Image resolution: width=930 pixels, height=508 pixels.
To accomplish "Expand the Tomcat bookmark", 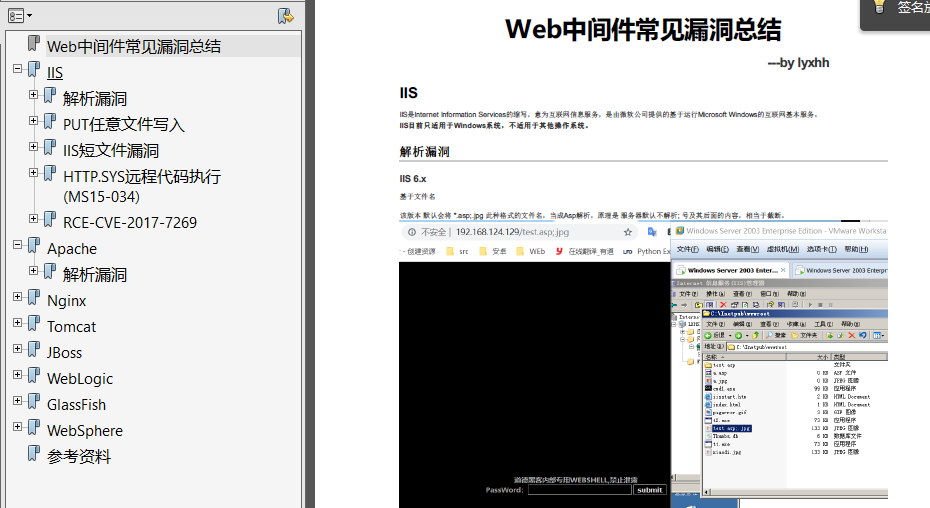I will [x=18, y=323].
